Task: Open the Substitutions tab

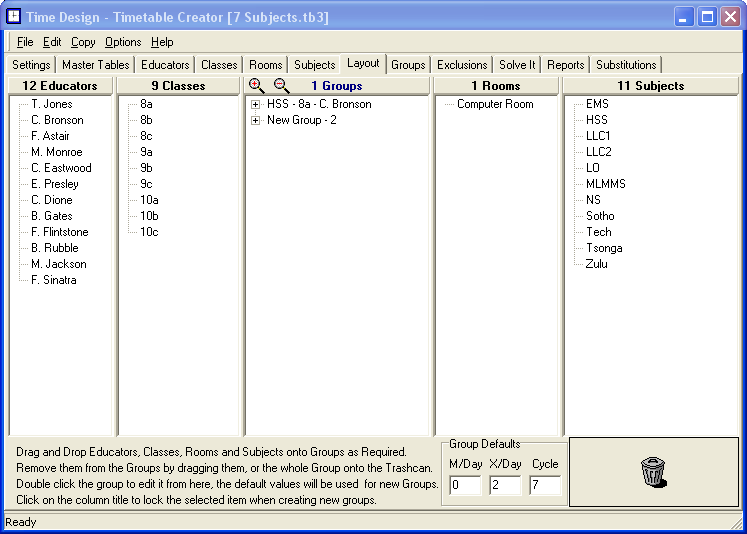Action: [626, 65]
